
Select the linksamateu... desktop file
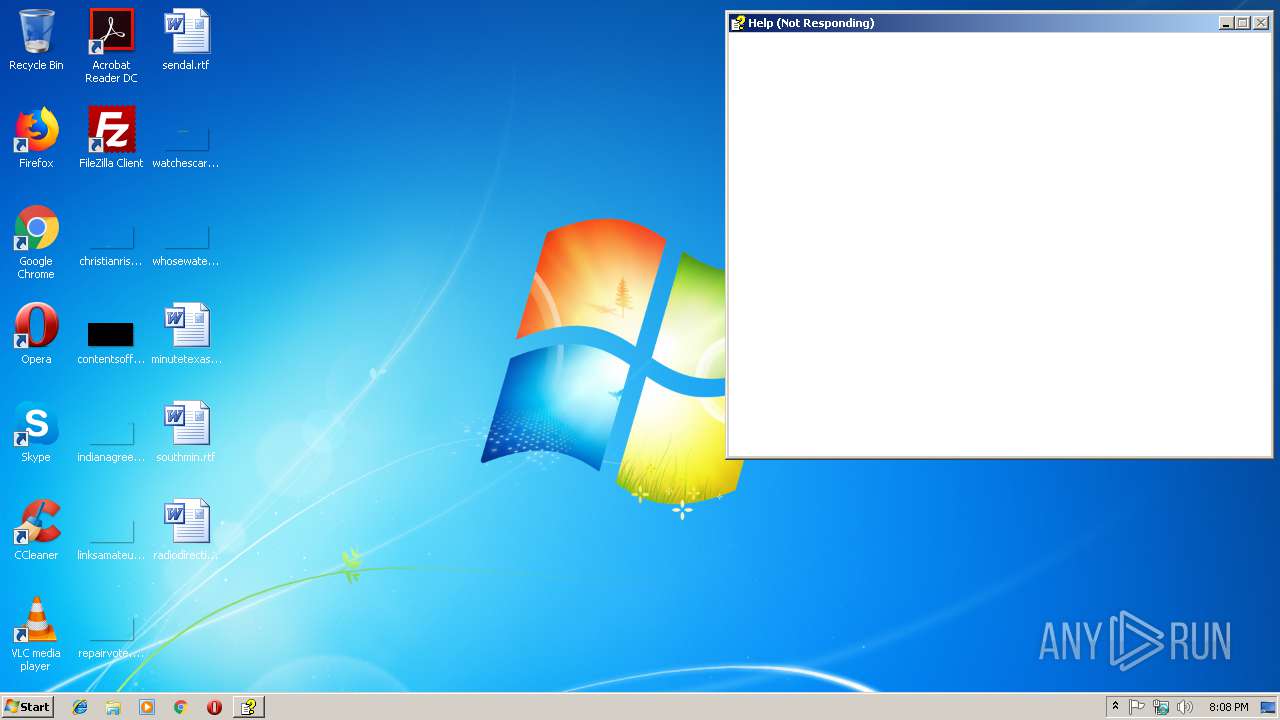coord(111,540)
